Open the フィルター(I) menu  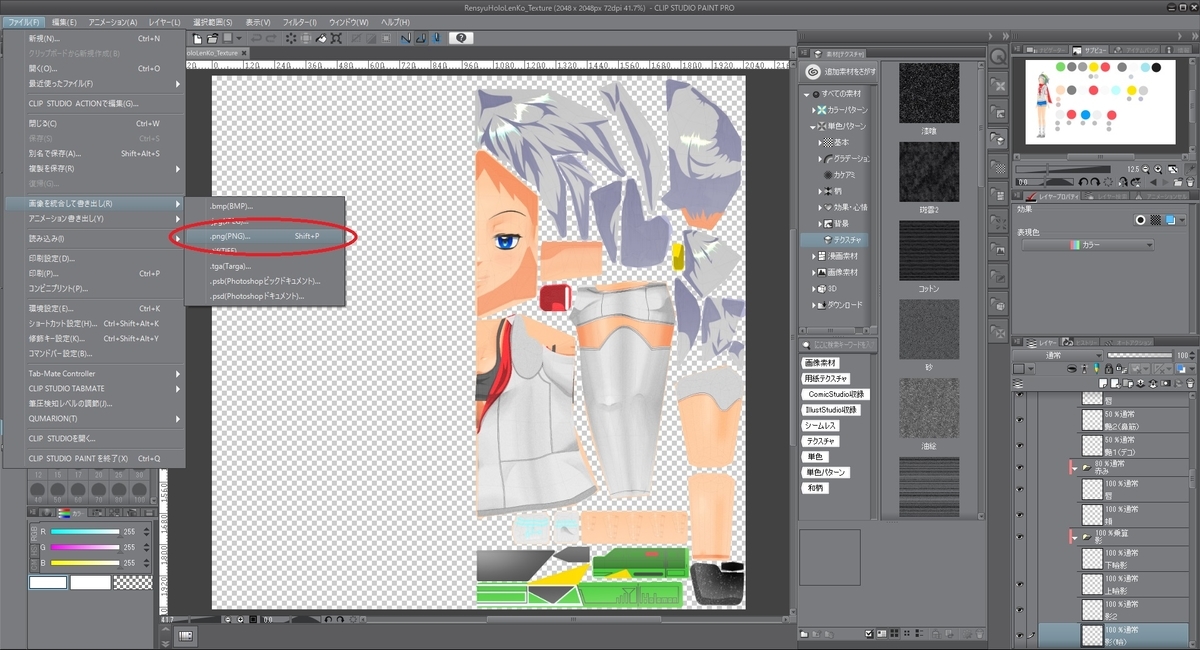(300, 21)
